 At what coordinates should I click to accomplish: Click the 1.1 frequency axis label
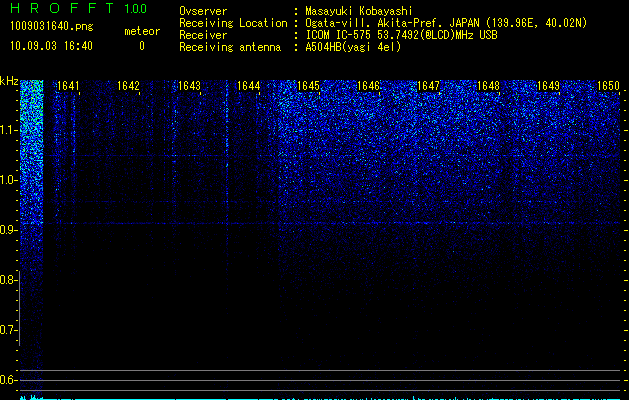pyautogui.click(x=8, y=130)
